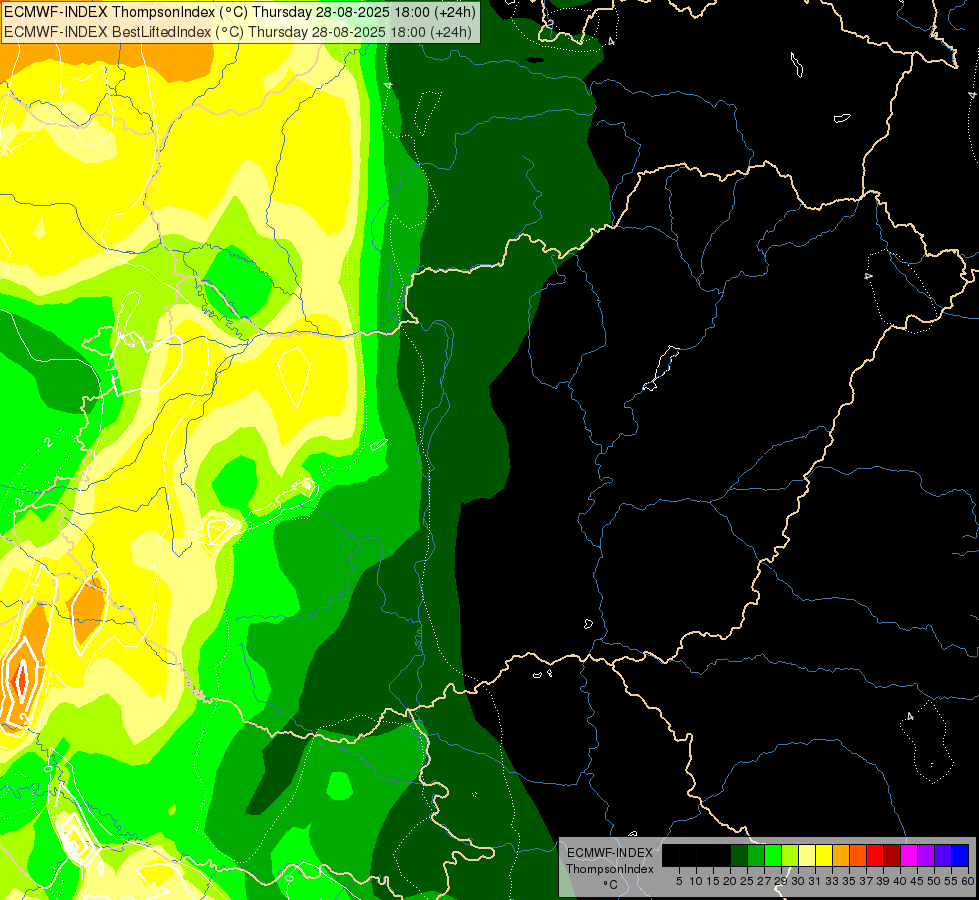Click the dark red legend swatch (39-40)

click(892, 855)
